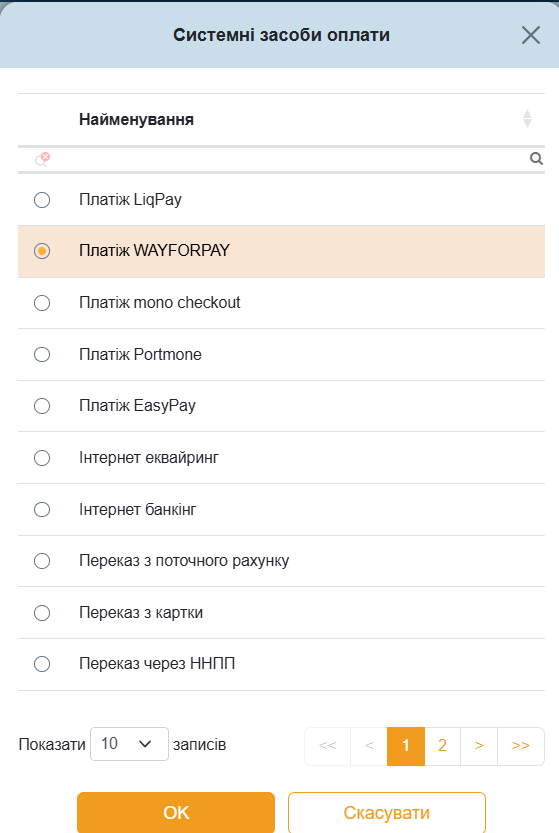Confirm selection with OK button
559x833 pixels.
[176, 812]
